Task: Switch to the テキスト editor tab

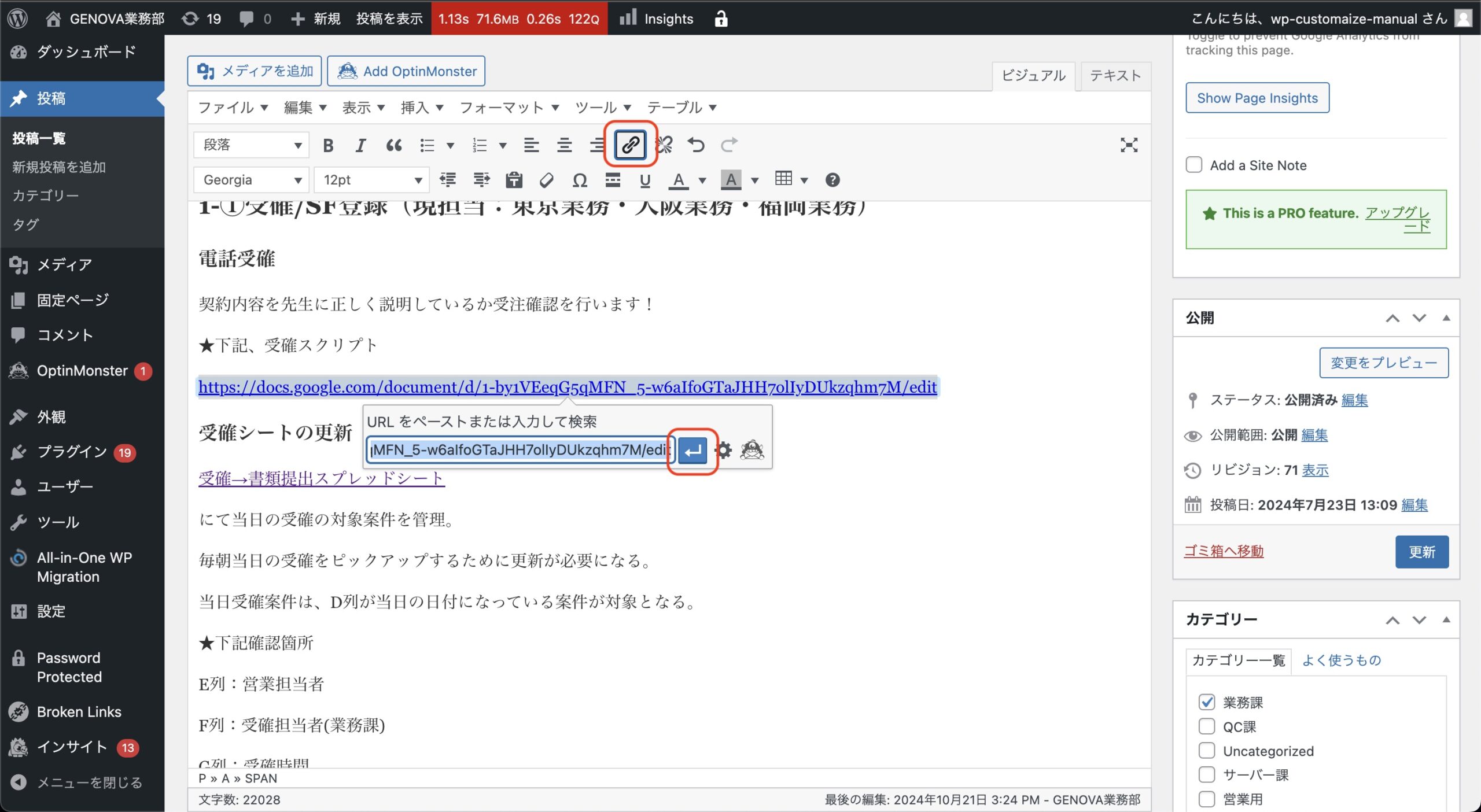Action: click(1115, 76)
